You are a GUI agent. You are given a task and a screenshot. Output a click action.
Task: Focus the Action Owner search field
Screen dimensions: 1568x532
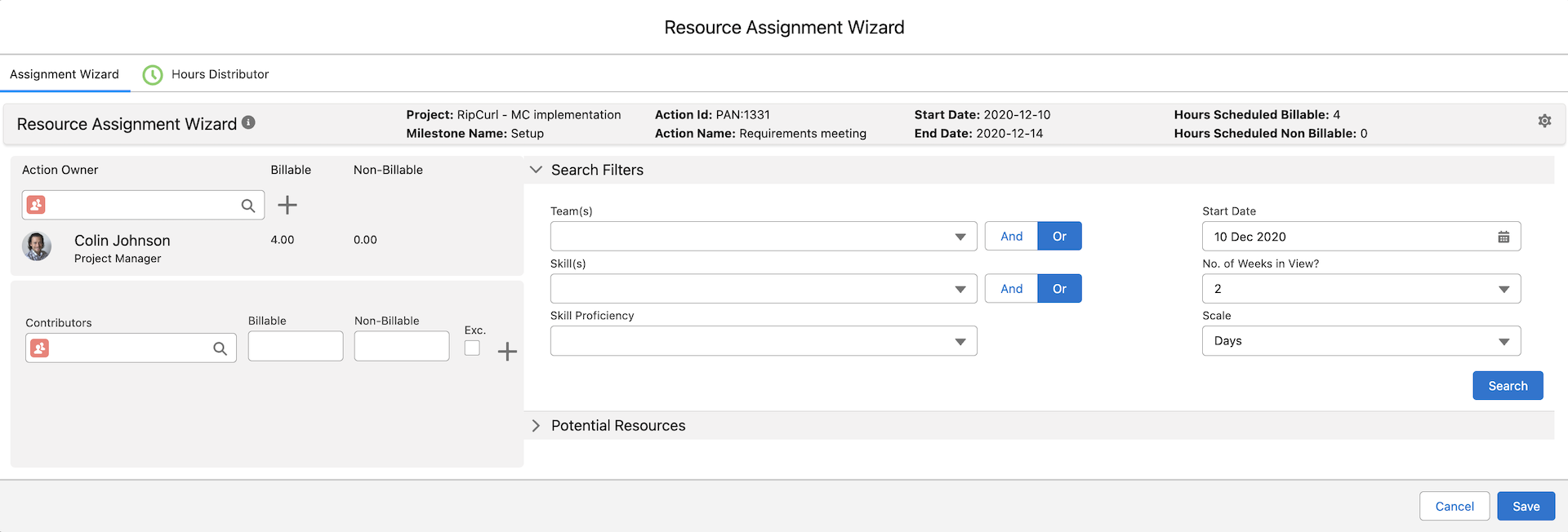143,205
